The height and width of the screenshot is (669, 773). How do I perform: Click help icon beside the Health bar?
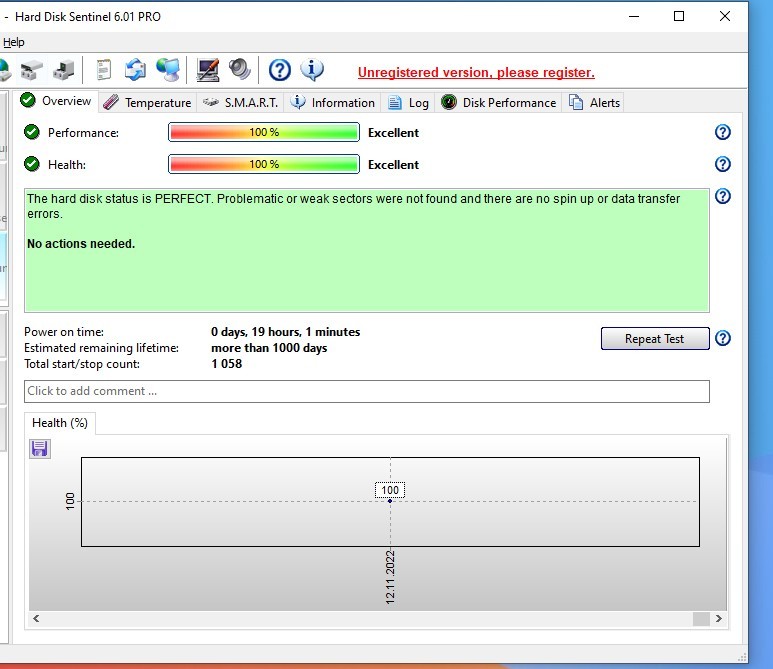[x=723, y=164]
